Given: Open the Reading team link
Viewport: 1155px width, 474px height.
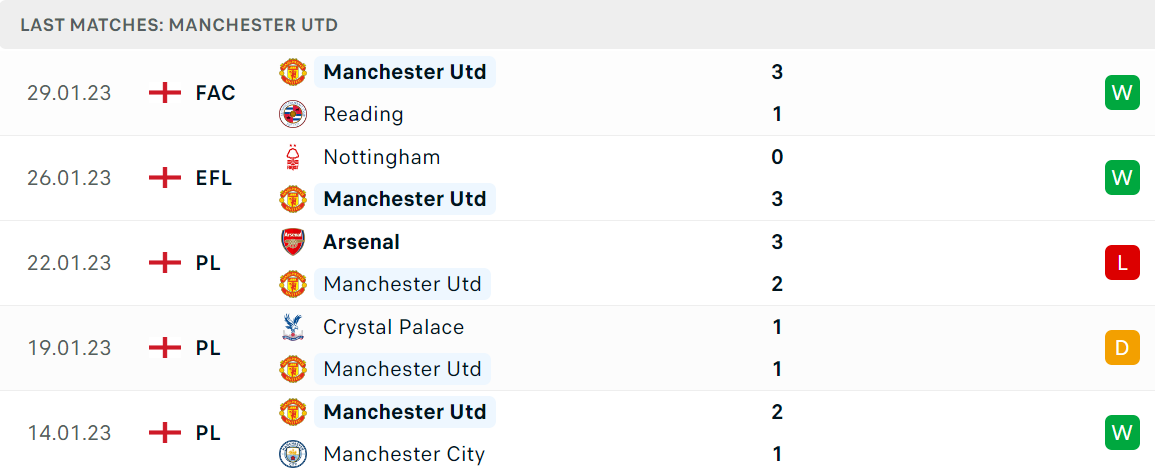Looking at the screenshot, I should click(x=363, y=114).
